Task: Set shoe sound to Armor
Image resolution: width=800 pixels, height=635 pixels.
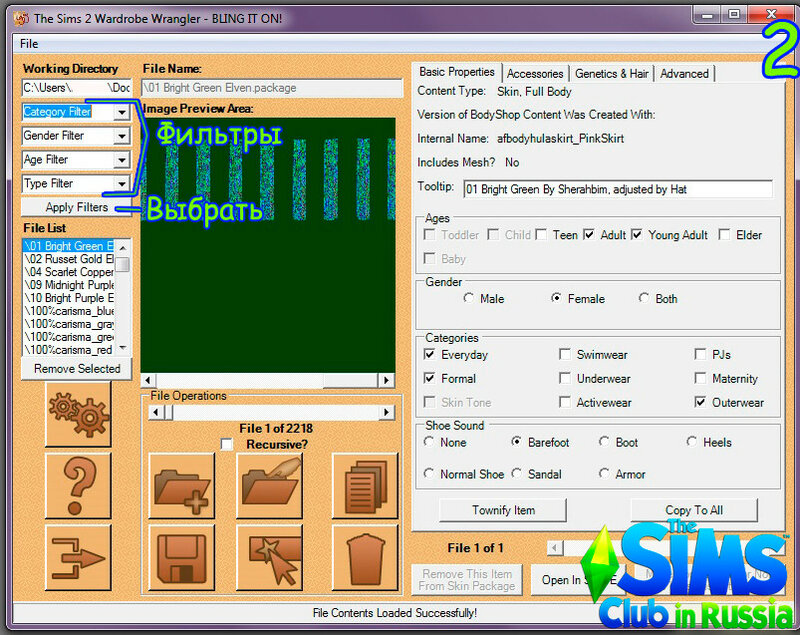Action: (x=604, y=474)
